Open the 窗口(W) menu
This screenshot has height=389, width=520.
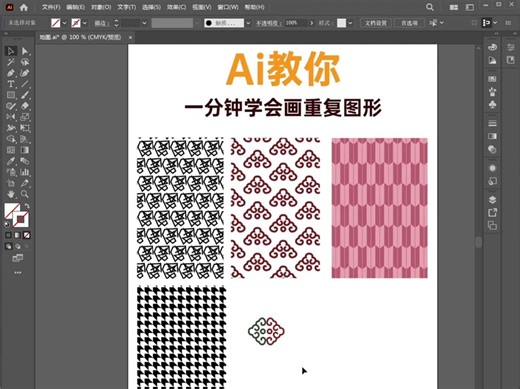pyautogui.click(x=228, y=7)
